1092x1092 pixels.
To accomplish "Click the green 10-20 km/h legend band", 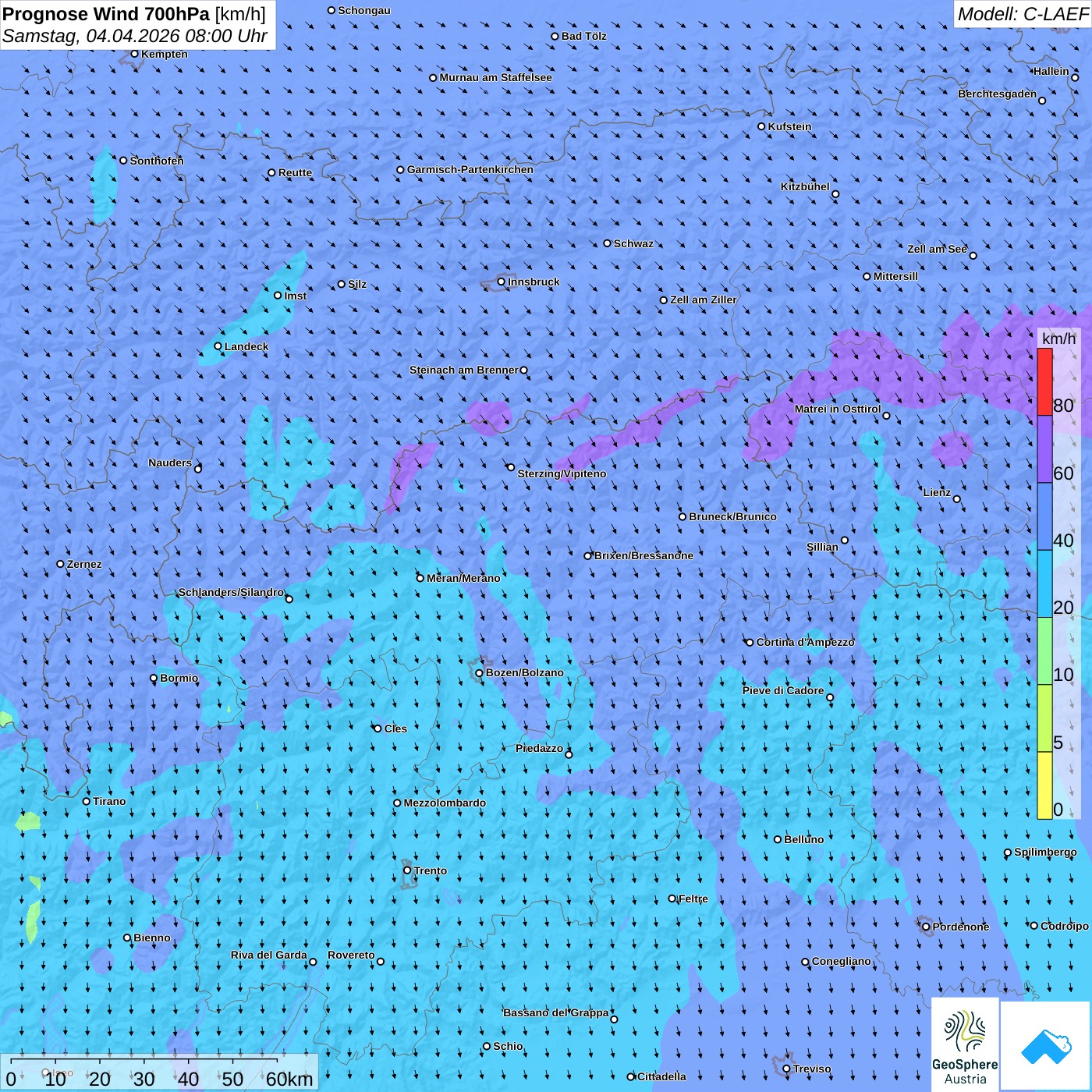I will 1044,651.
